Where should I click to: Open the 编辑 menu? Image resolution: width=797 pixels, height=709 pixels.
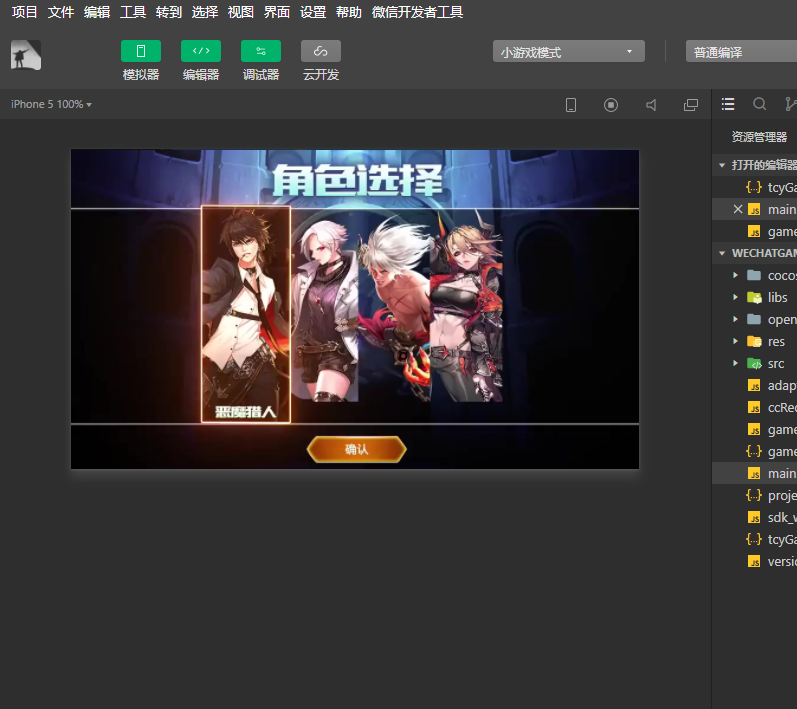click(x=97, y=12)
